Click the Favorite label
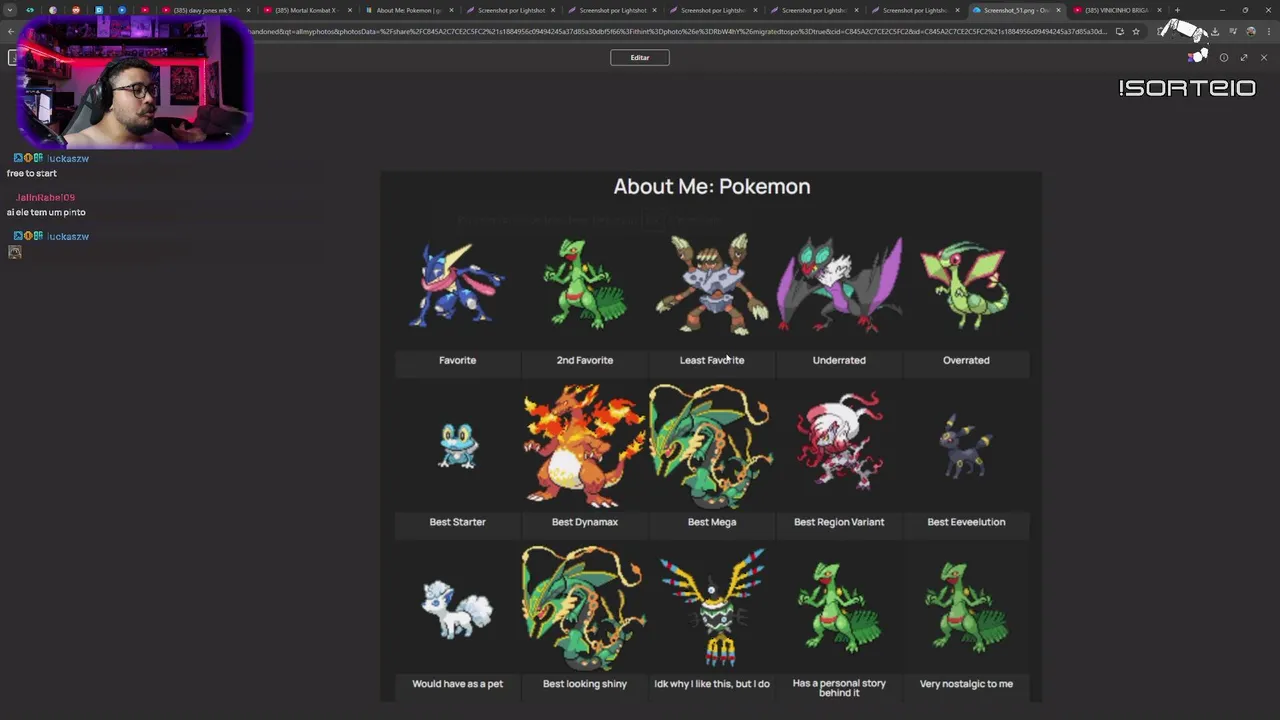 [x=457, y=360]
